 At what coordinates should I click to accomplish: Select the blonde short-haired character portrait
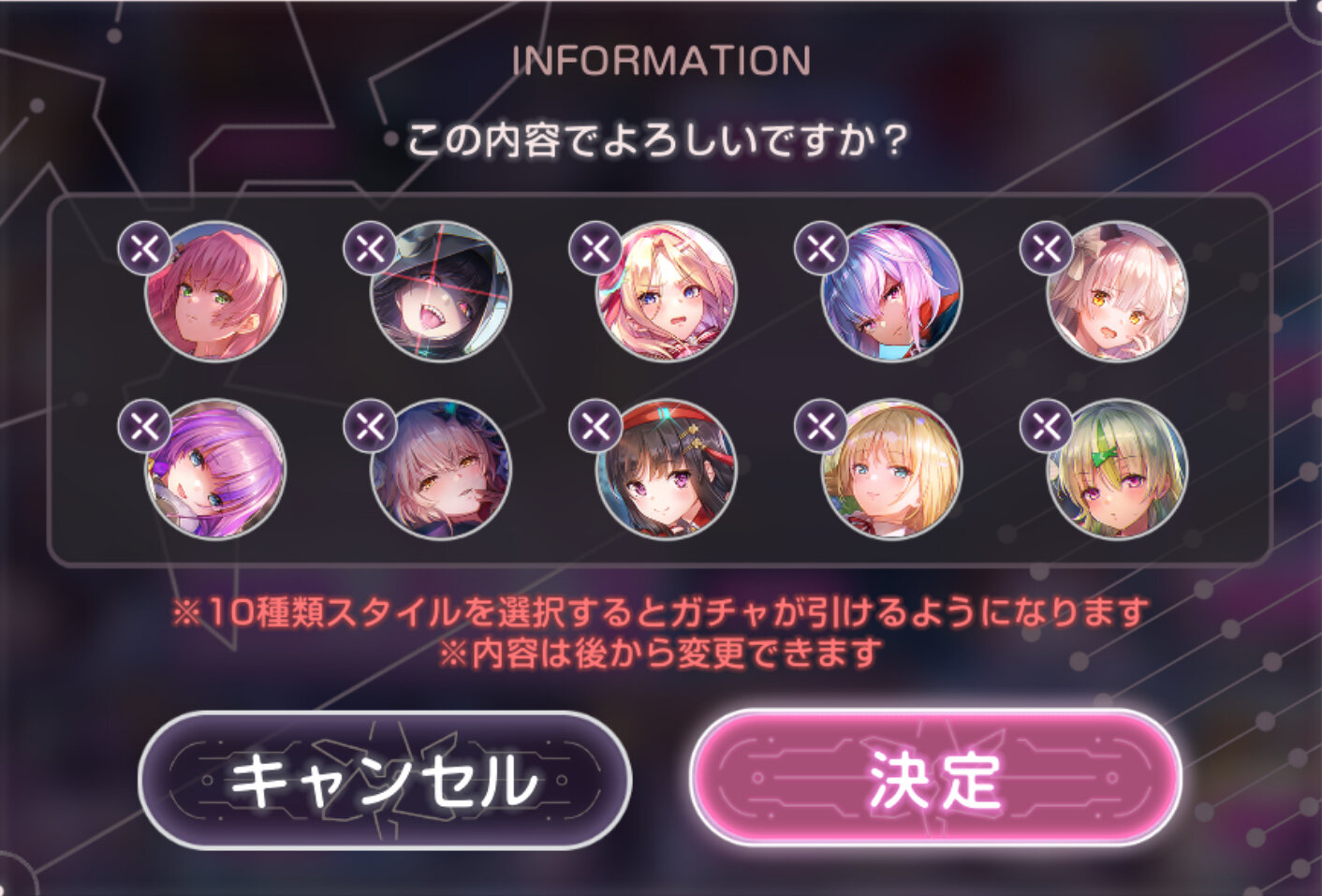[x=891, y=469]
